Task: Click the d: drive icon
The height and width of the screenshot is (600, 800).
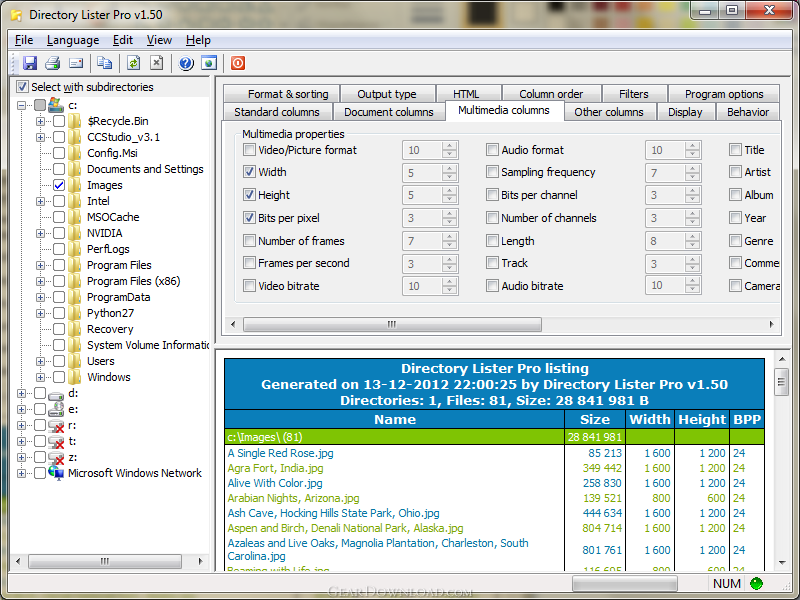Action: 56,394
